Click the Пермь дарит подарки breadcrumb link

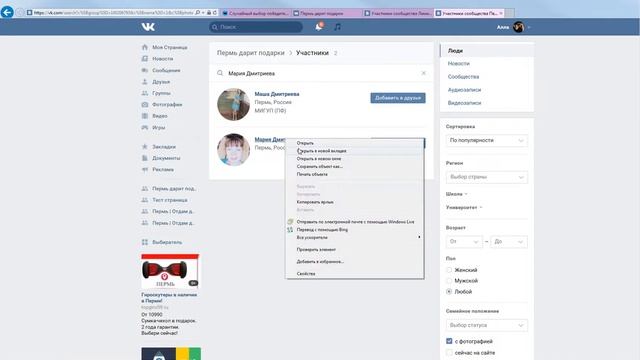tap(251, 53)
